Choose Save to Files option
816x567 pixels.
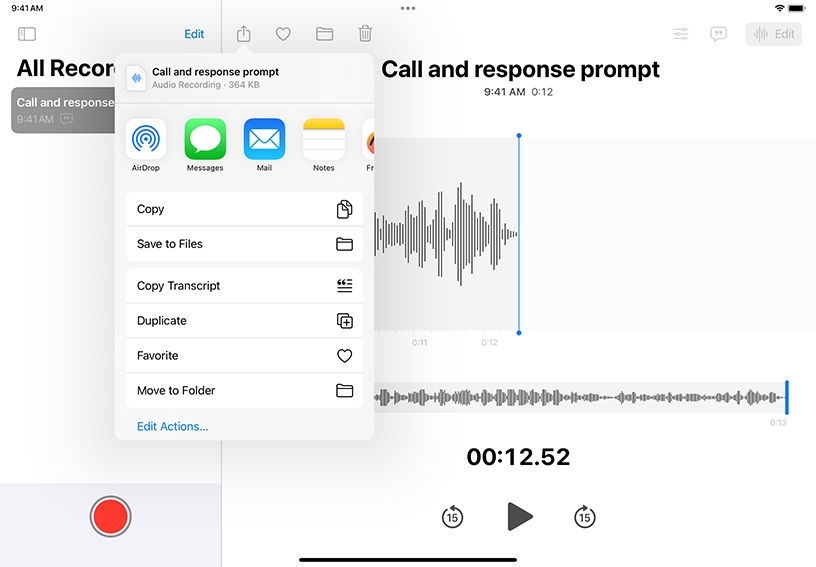[x=244, y=244]
